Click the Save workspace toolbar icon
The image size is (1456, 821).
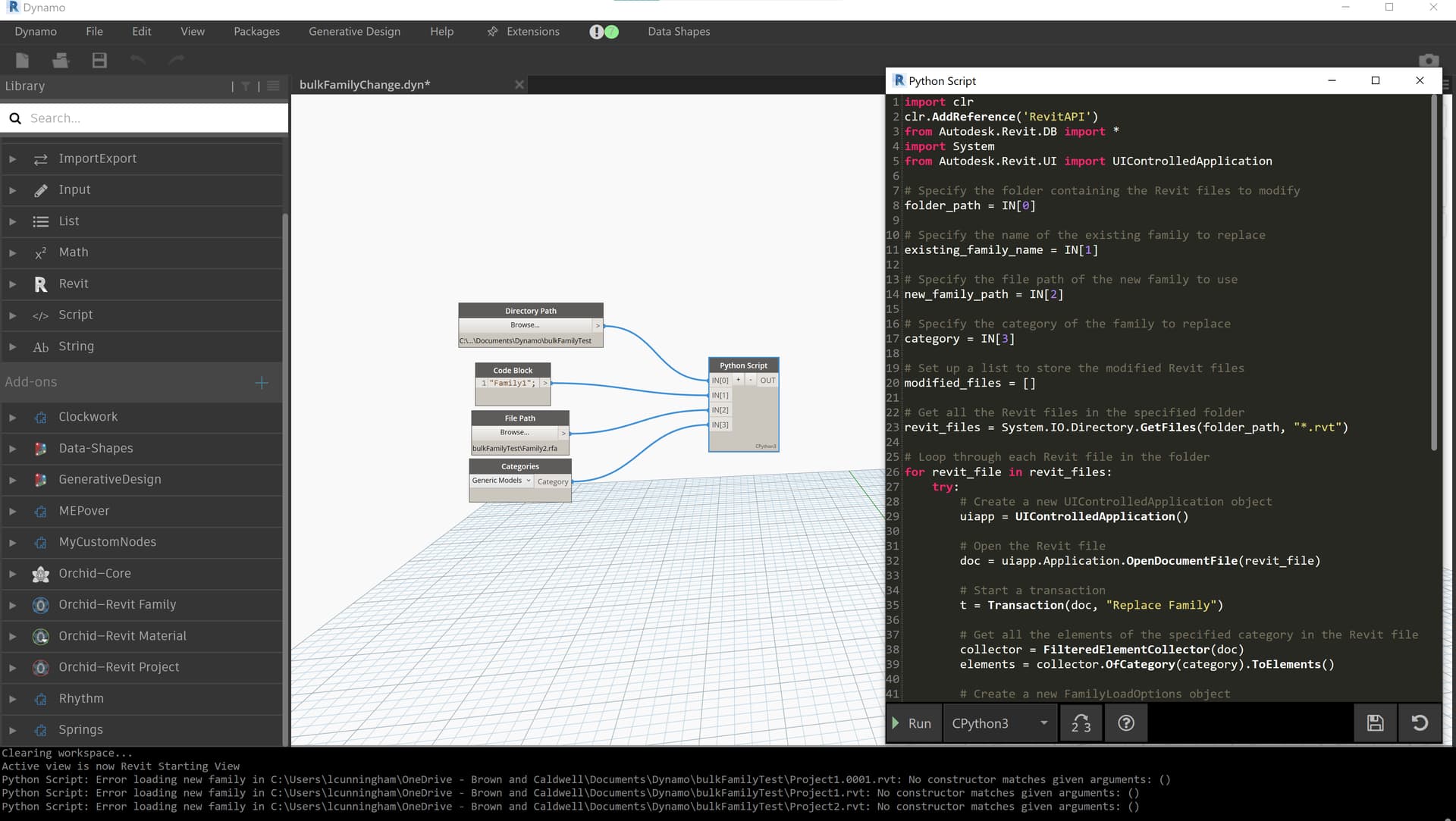pyautogui.click(x=99, y=61)
